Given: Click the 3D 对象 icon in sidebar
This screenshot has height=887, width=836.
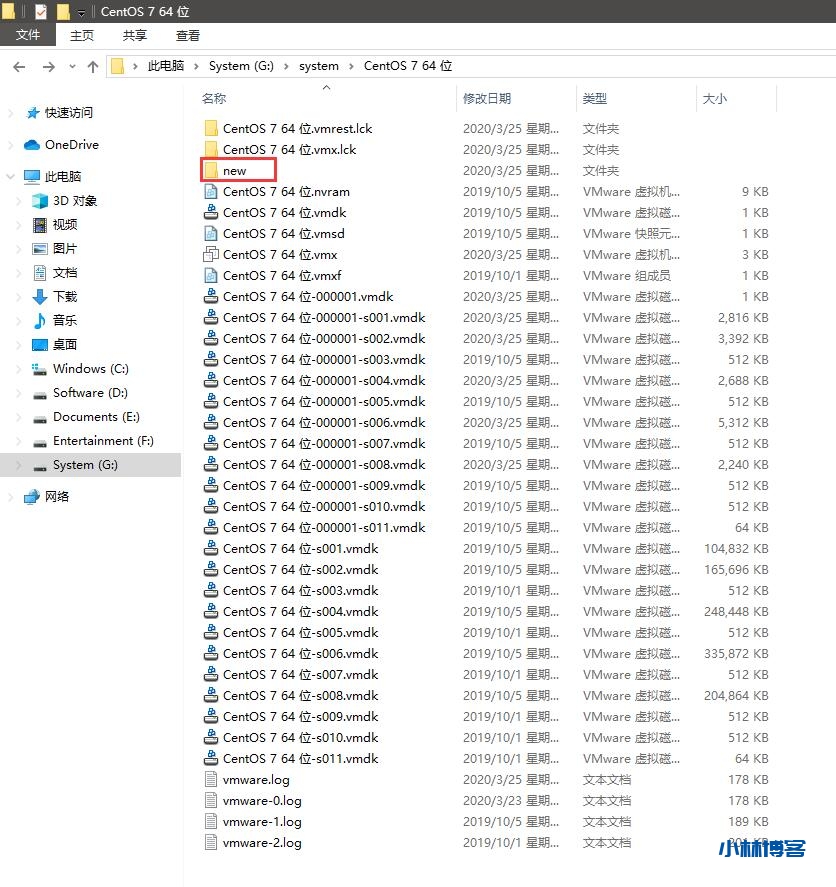Looking at the screenshot, I should click(40, 201).
